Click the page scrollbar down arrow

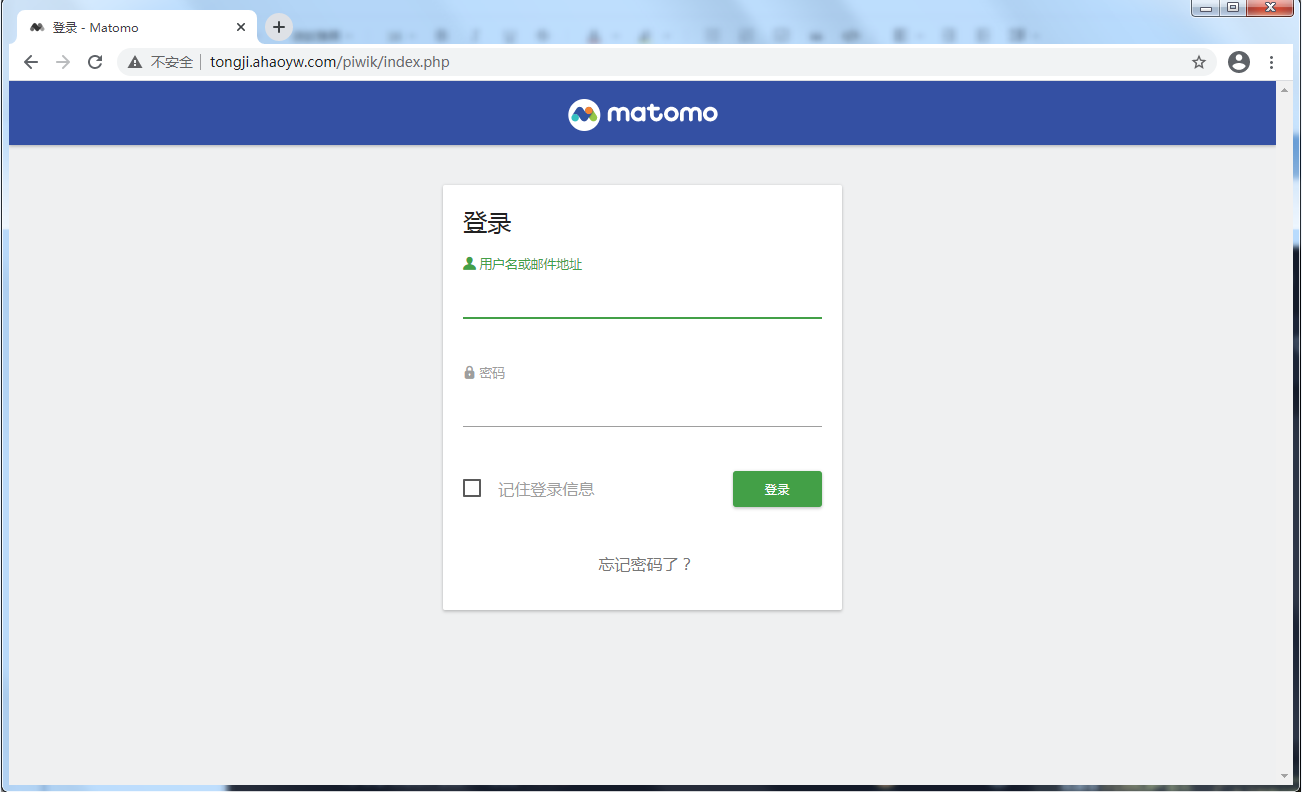click(1284, 776)
